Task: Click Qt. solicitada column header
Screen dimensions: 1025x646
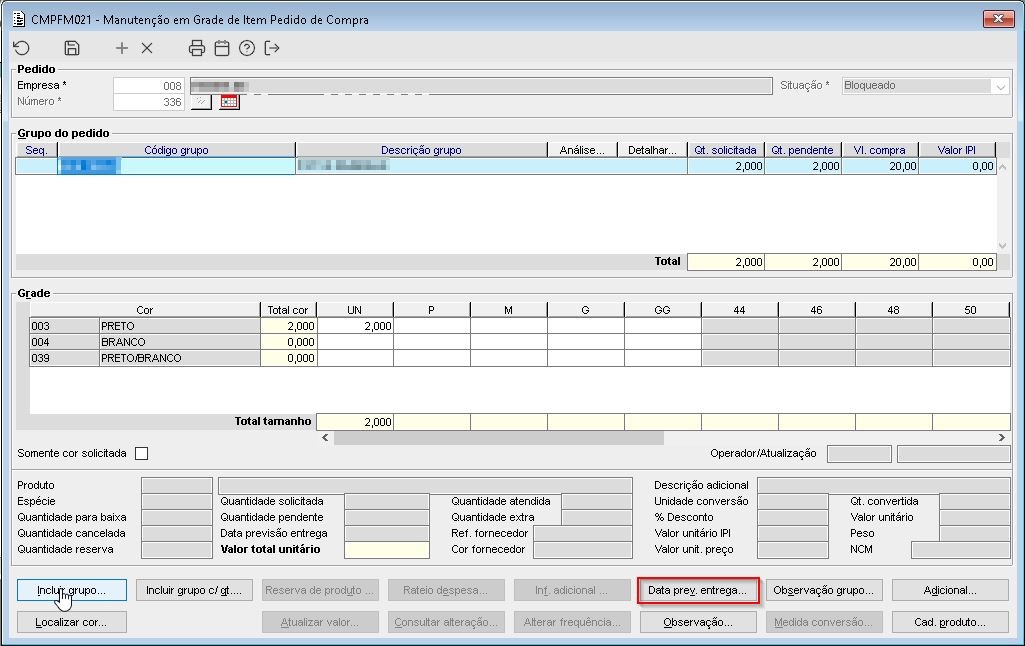Action: 726,150
